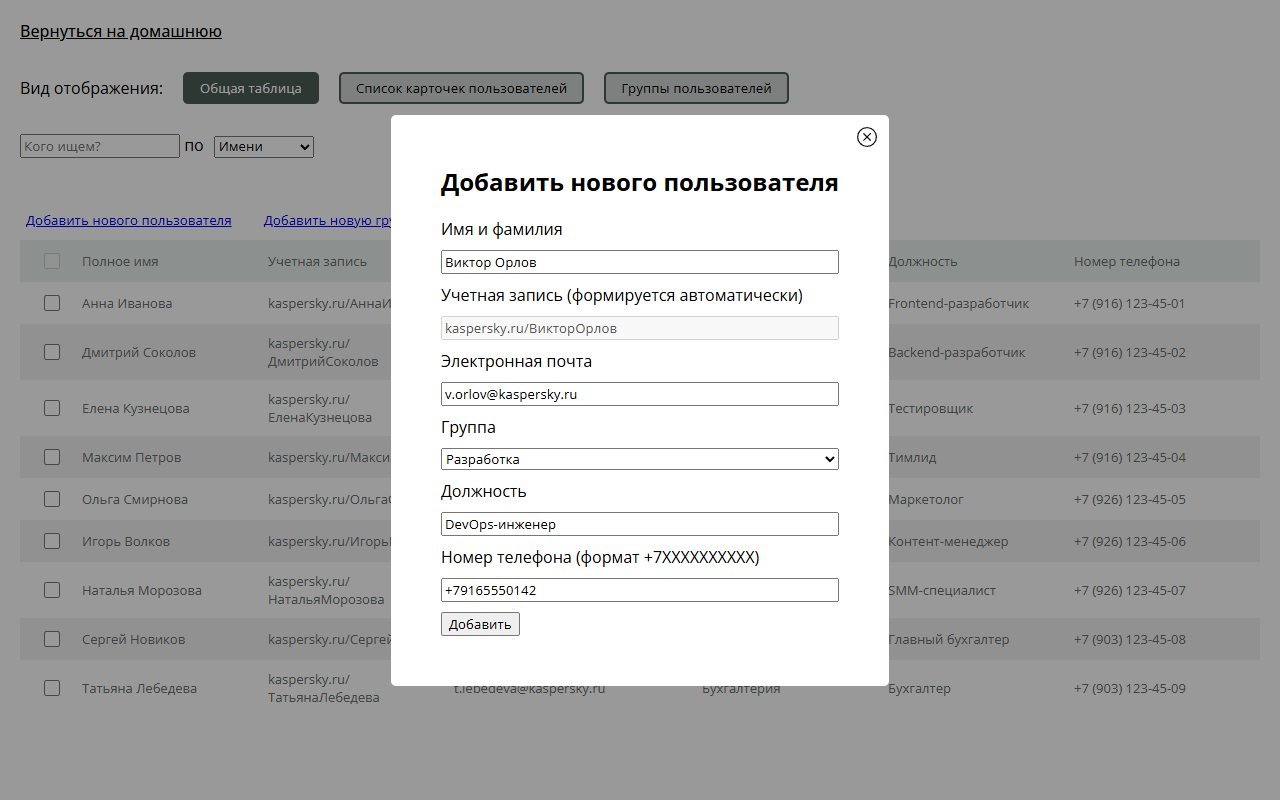Click the Frontend-разработчик position cell
This screenshot has height=800, width=1280.
[x=959, y=303]
